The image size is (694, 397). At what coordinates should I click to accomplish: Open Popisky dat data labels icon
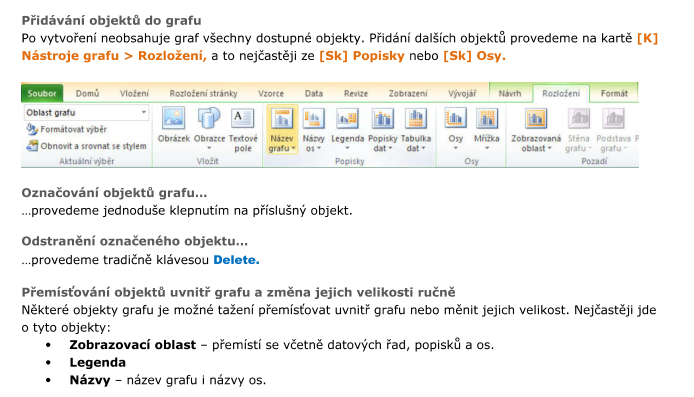click(382, 119)
